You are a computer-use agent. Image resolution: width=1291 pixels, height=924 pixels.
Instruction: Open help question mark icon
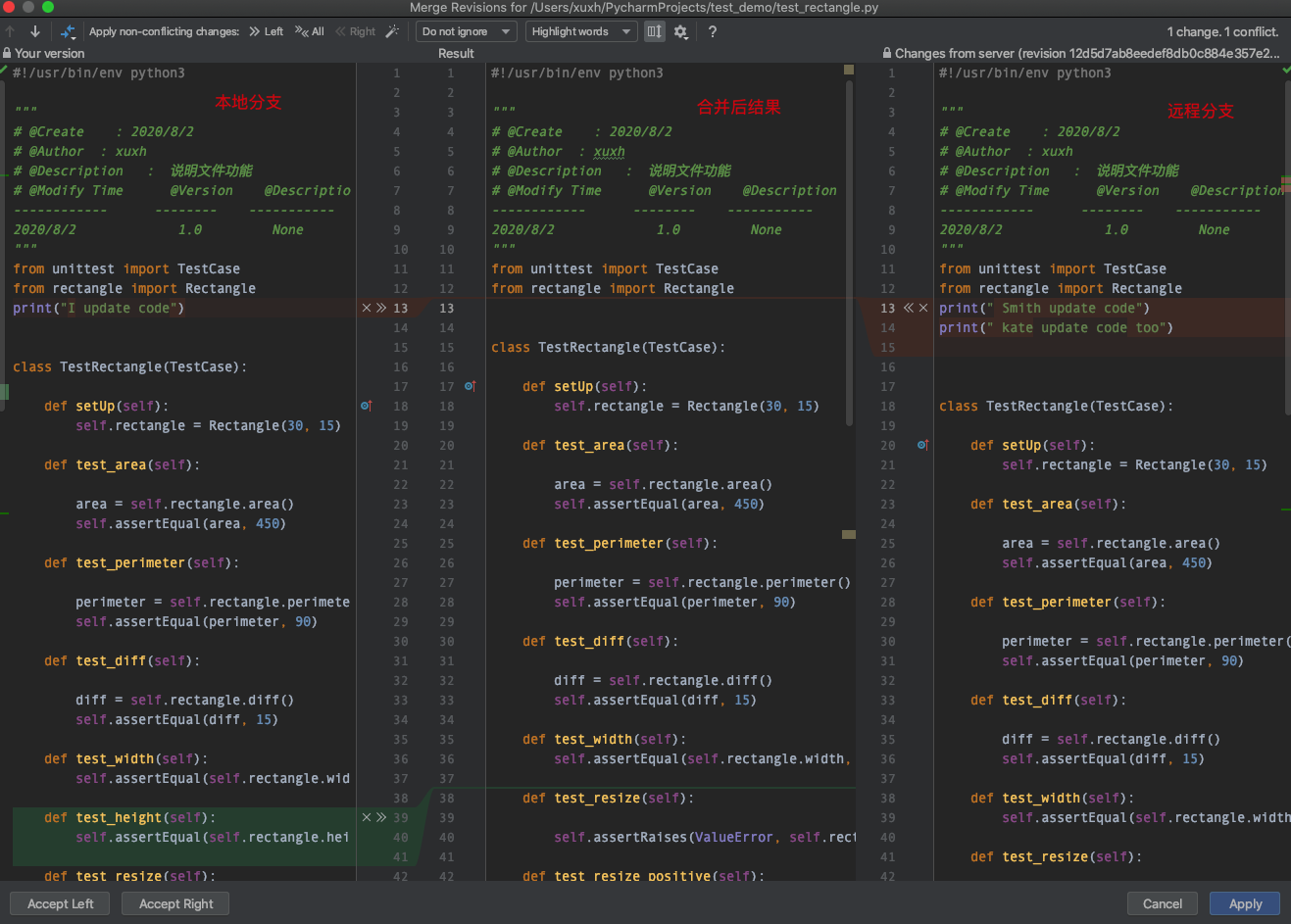click(713, 31)
